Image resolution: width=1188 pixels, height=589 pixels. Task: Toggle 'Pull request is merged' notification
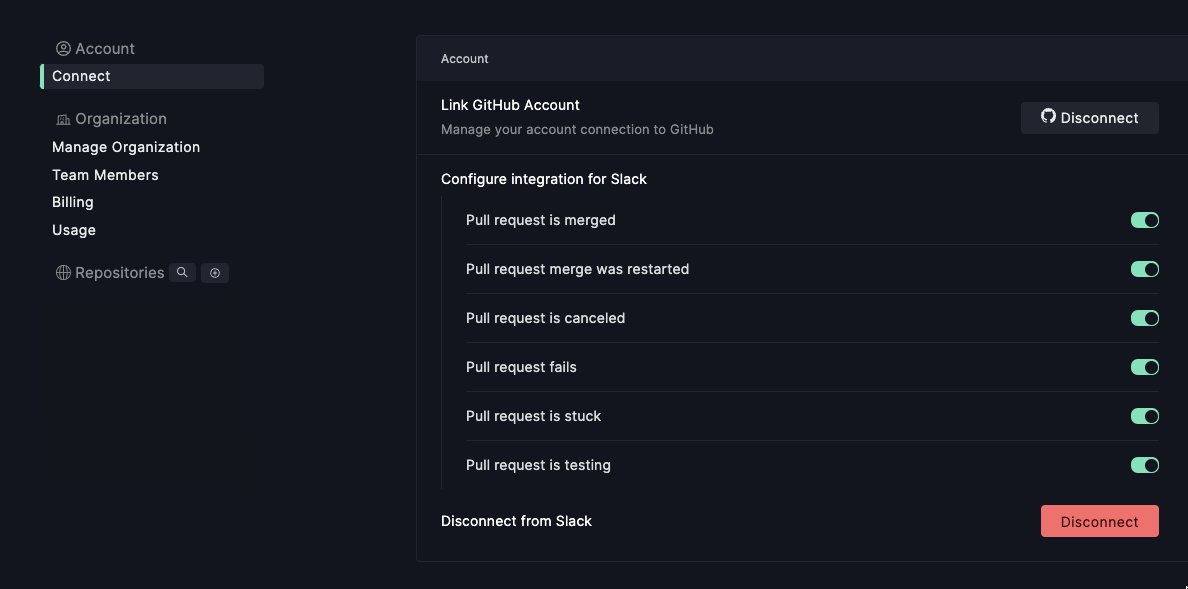coord(1144,220)
